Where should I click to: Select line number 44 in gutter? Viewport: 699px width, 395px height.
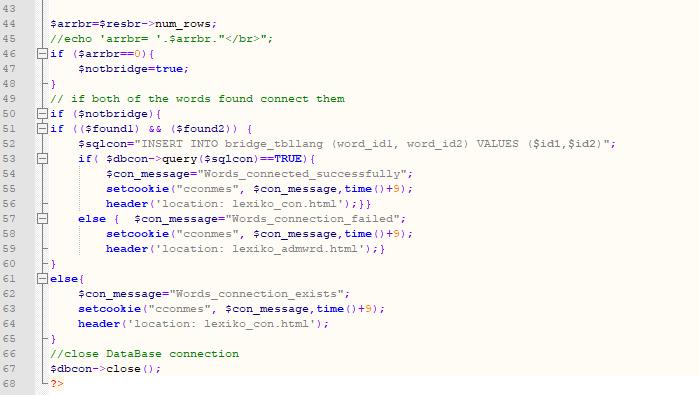tap(9, 24)
